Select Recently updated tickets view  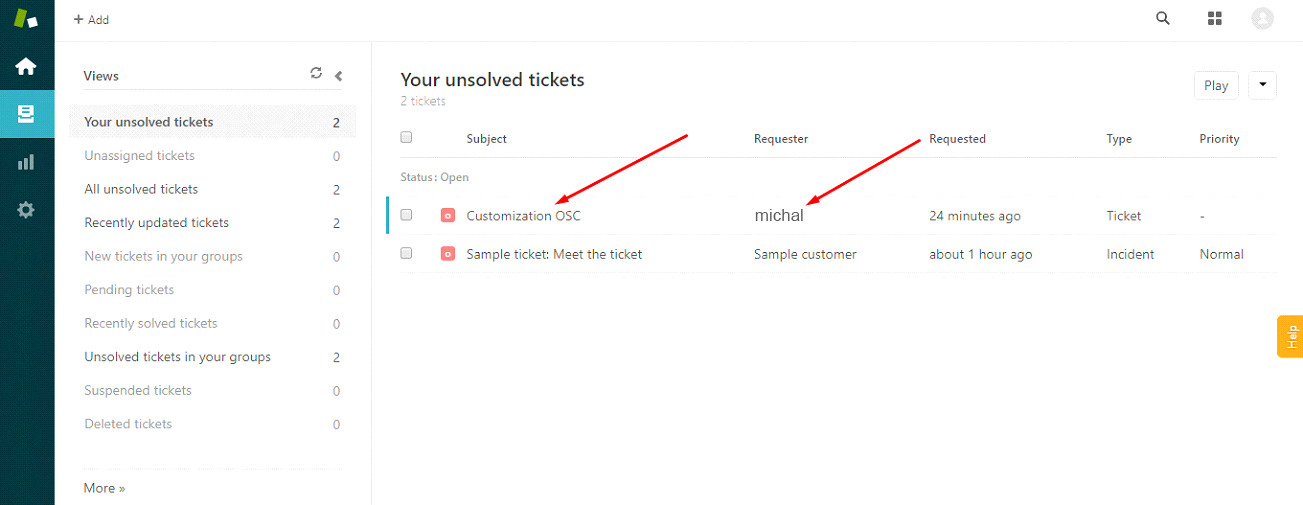click(156, 223)
